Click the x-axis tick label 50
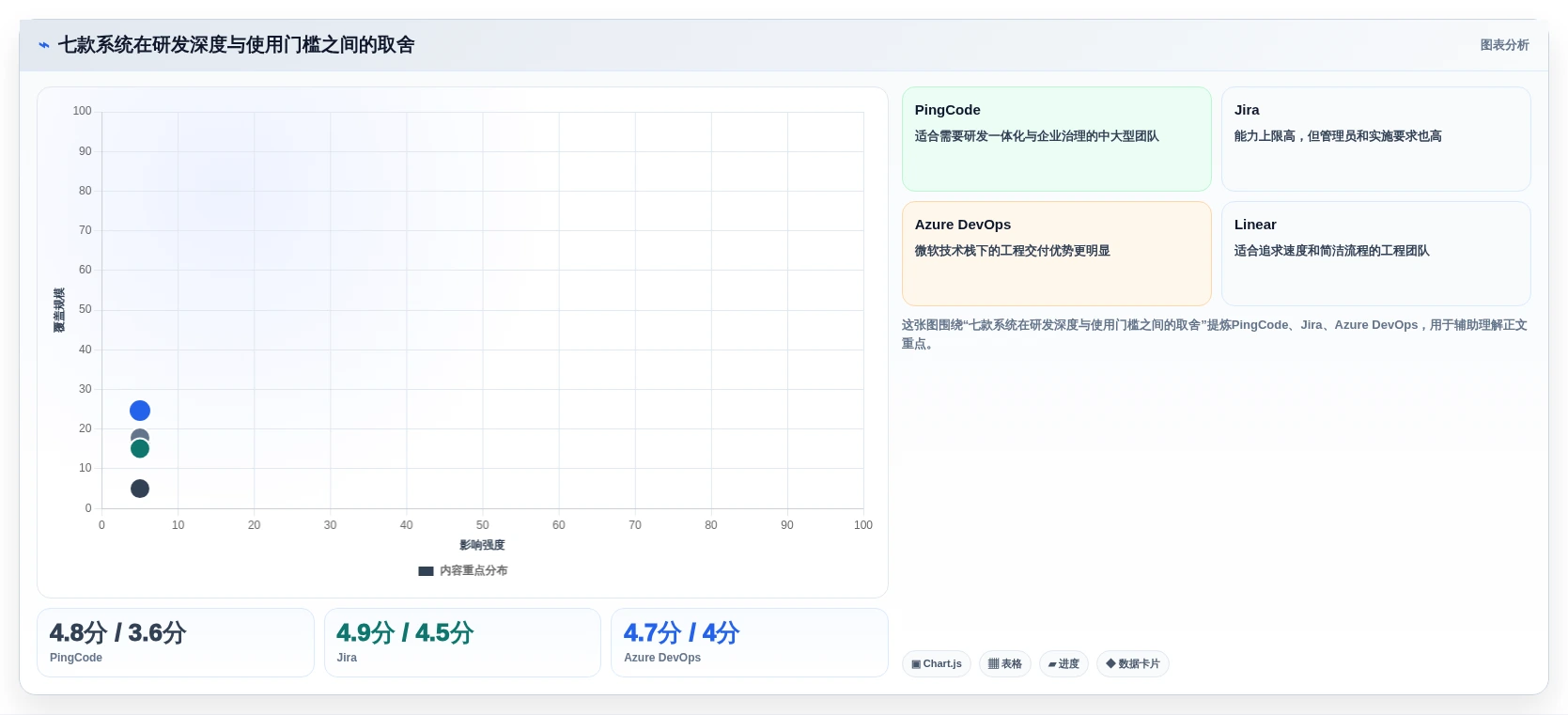 (x=482, y=525)
